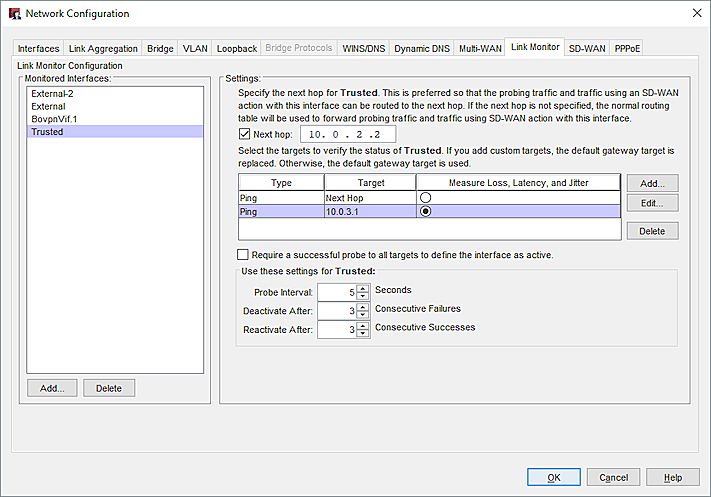Click the Next hop IP address field

click(x=348, y=134)
